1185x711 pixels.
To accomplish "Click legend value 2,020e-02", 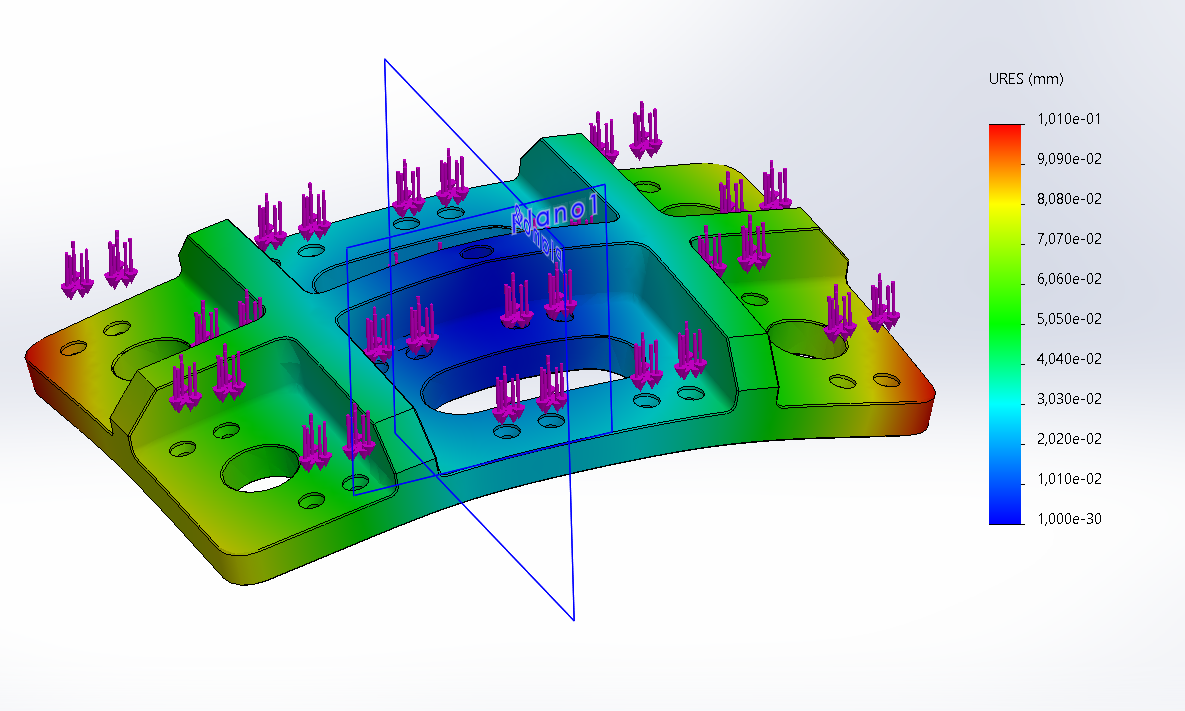I will coord(1069,439).
